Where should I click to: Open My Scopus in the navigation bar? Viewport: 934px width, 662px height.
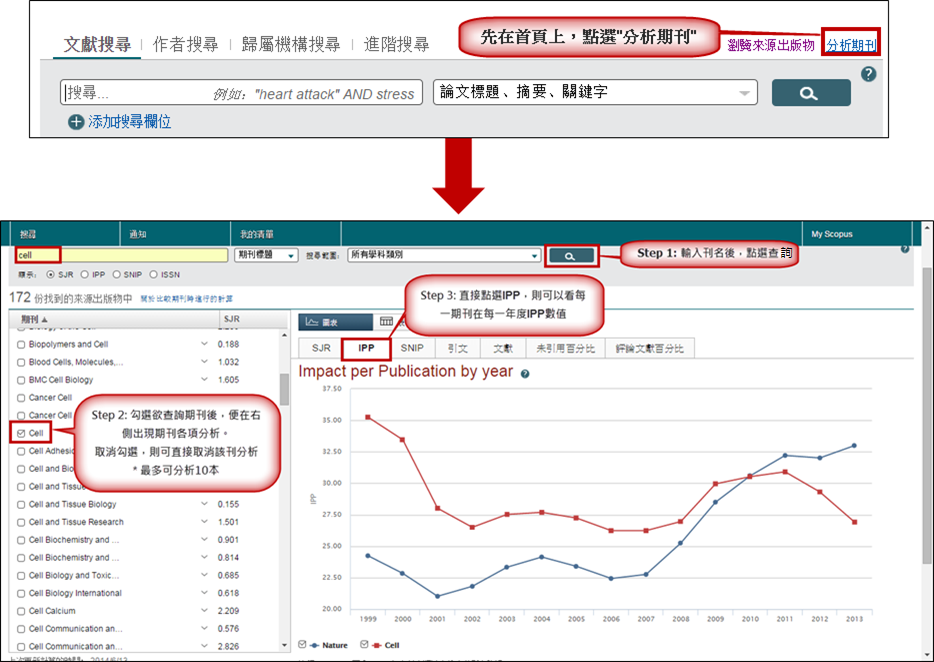click(x=832, y=234)
